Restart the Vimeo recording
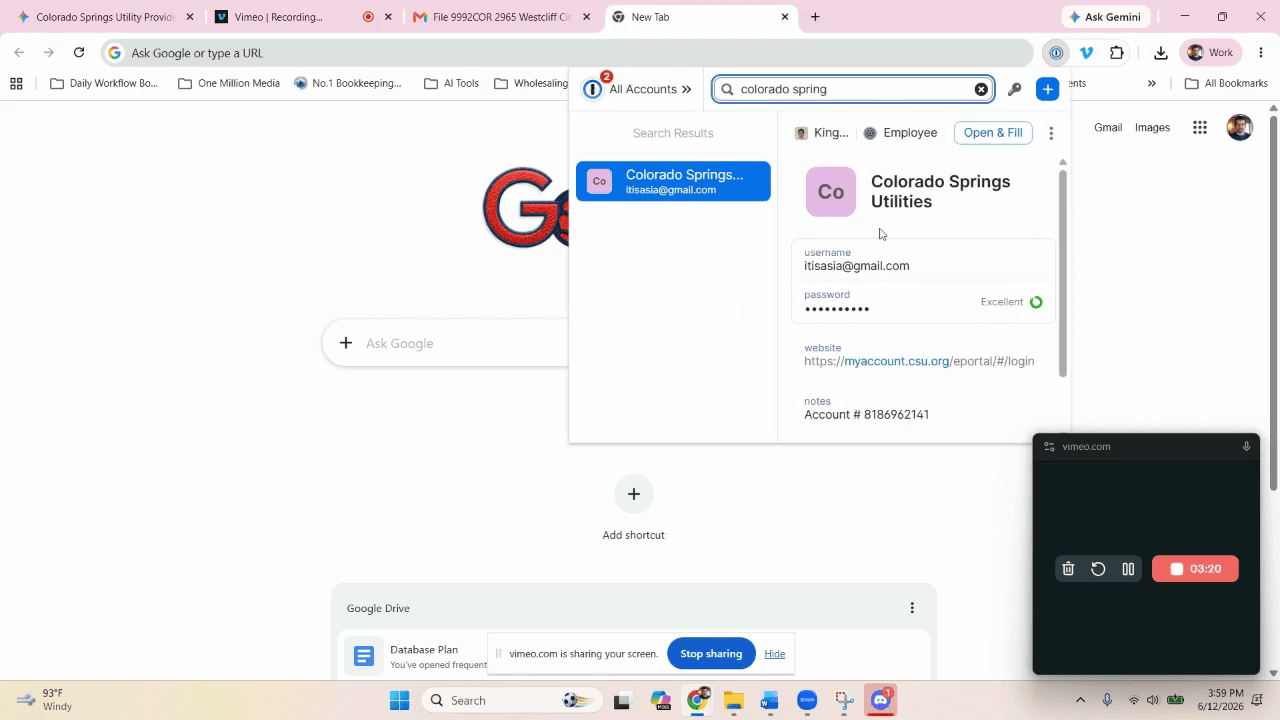1280x720 pixels. (x=1098, y=569)
